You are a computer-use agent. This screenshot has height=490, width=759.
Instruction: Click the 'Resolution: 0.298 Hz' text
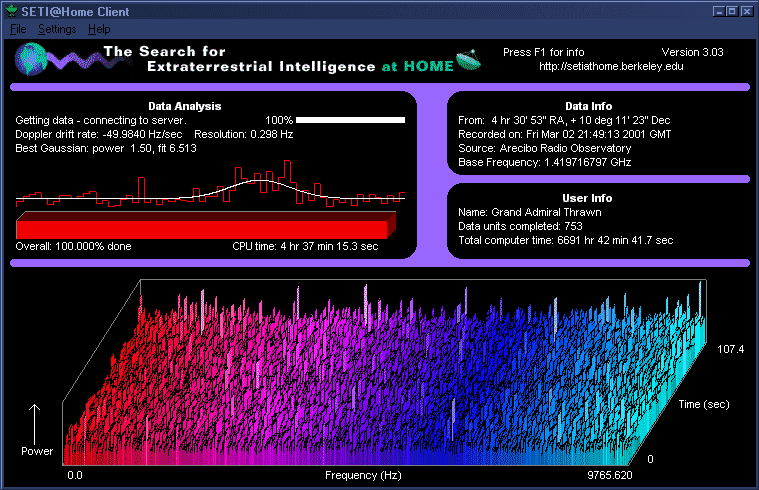[x=243, y=134]
